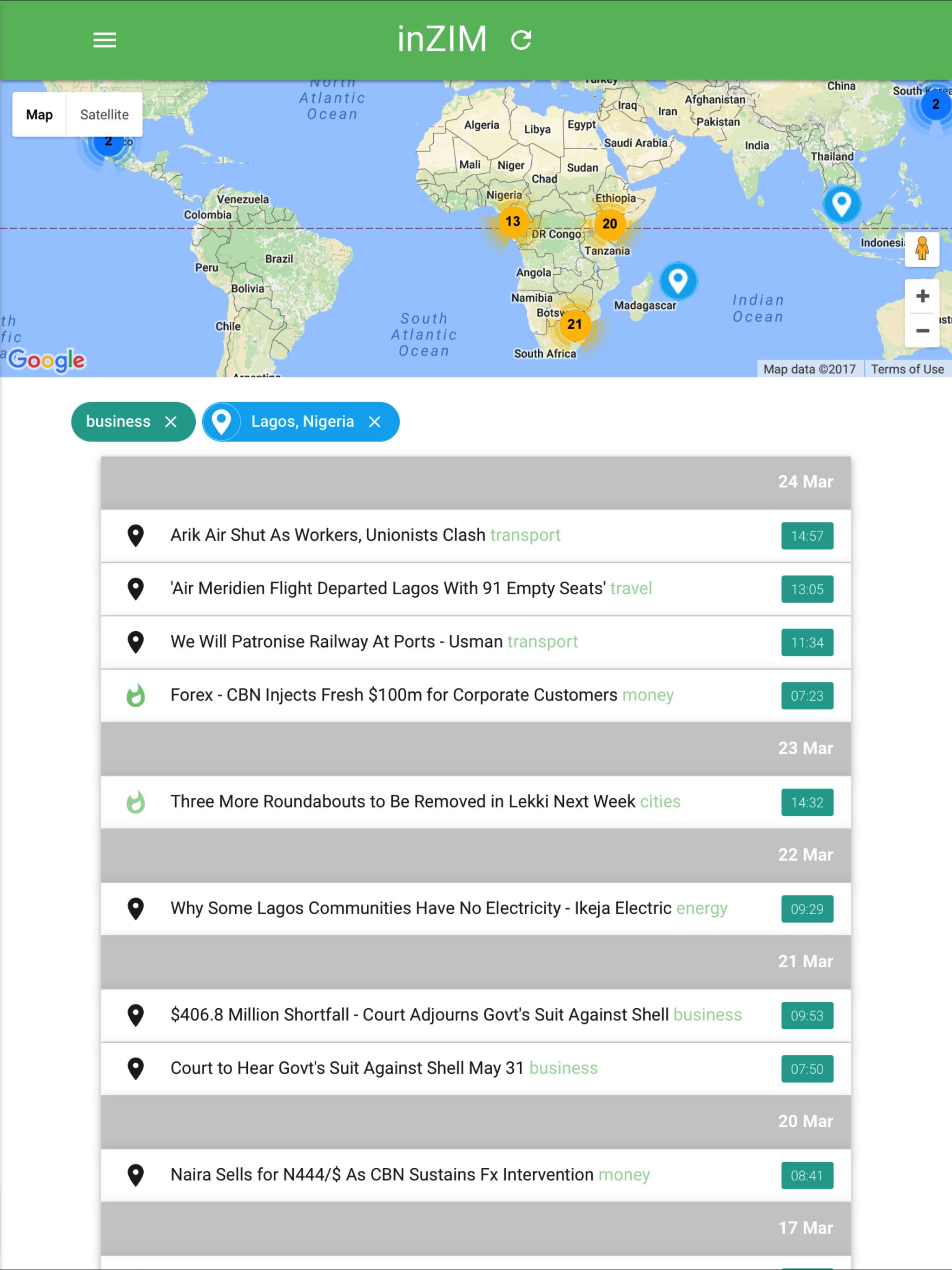This screenshot has width=952, height=1270.
Task: Open 'Air Meridien Flight Departed Lagos' headline
Action: click(388, 589)
